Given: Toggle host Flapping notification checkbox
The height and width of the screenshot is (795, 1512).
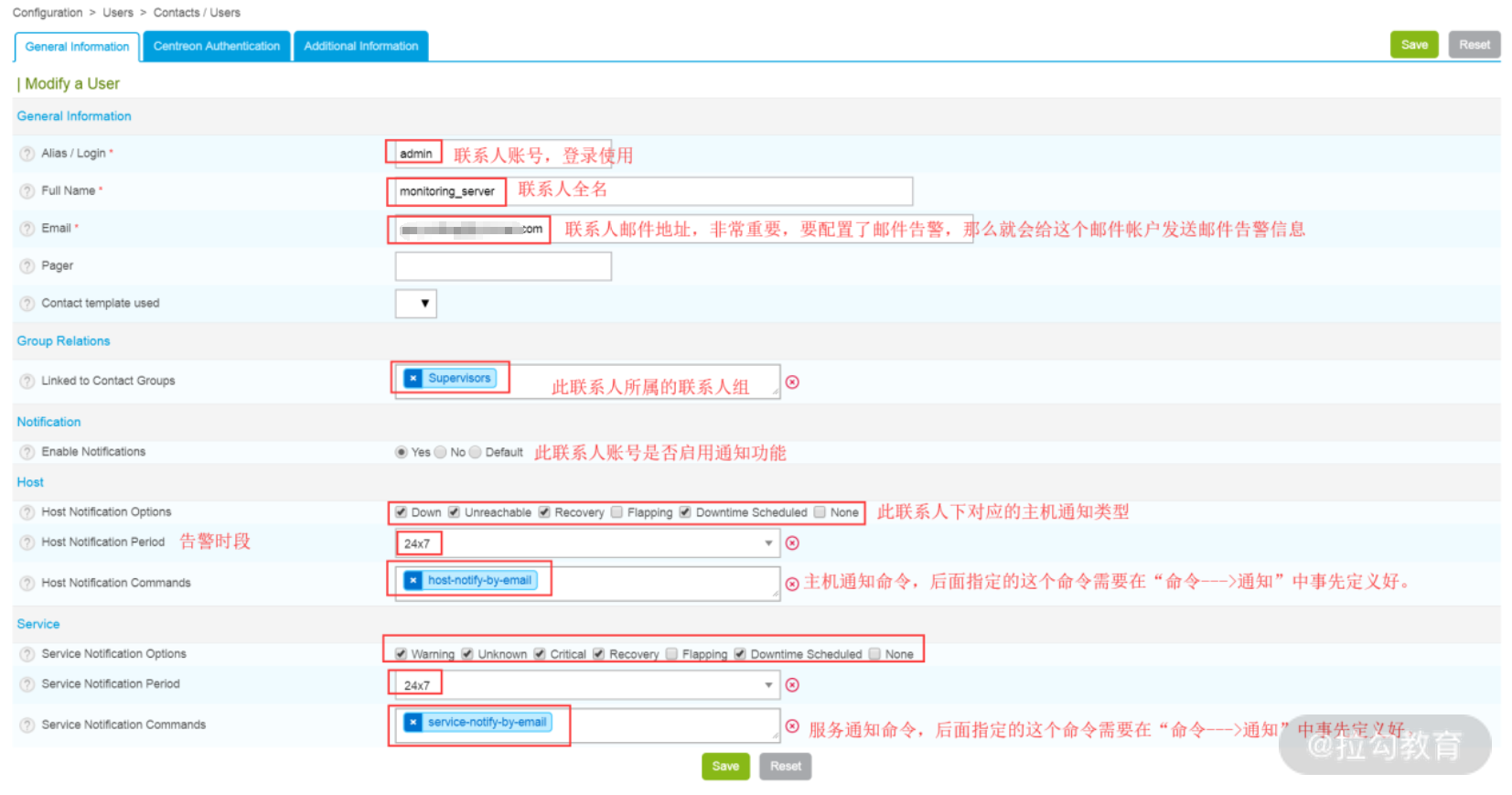Looking at the screenshot, I should coord(617,512).
